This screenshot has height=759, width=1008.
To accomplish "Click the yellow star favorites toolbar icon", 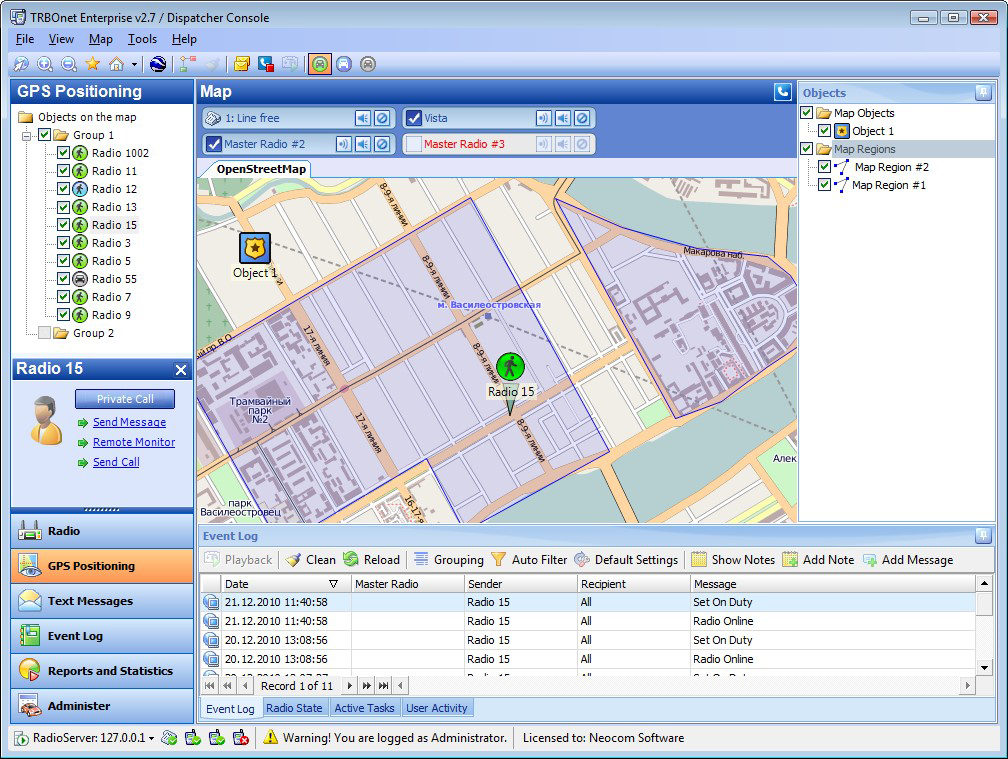I will pos(93,64).
